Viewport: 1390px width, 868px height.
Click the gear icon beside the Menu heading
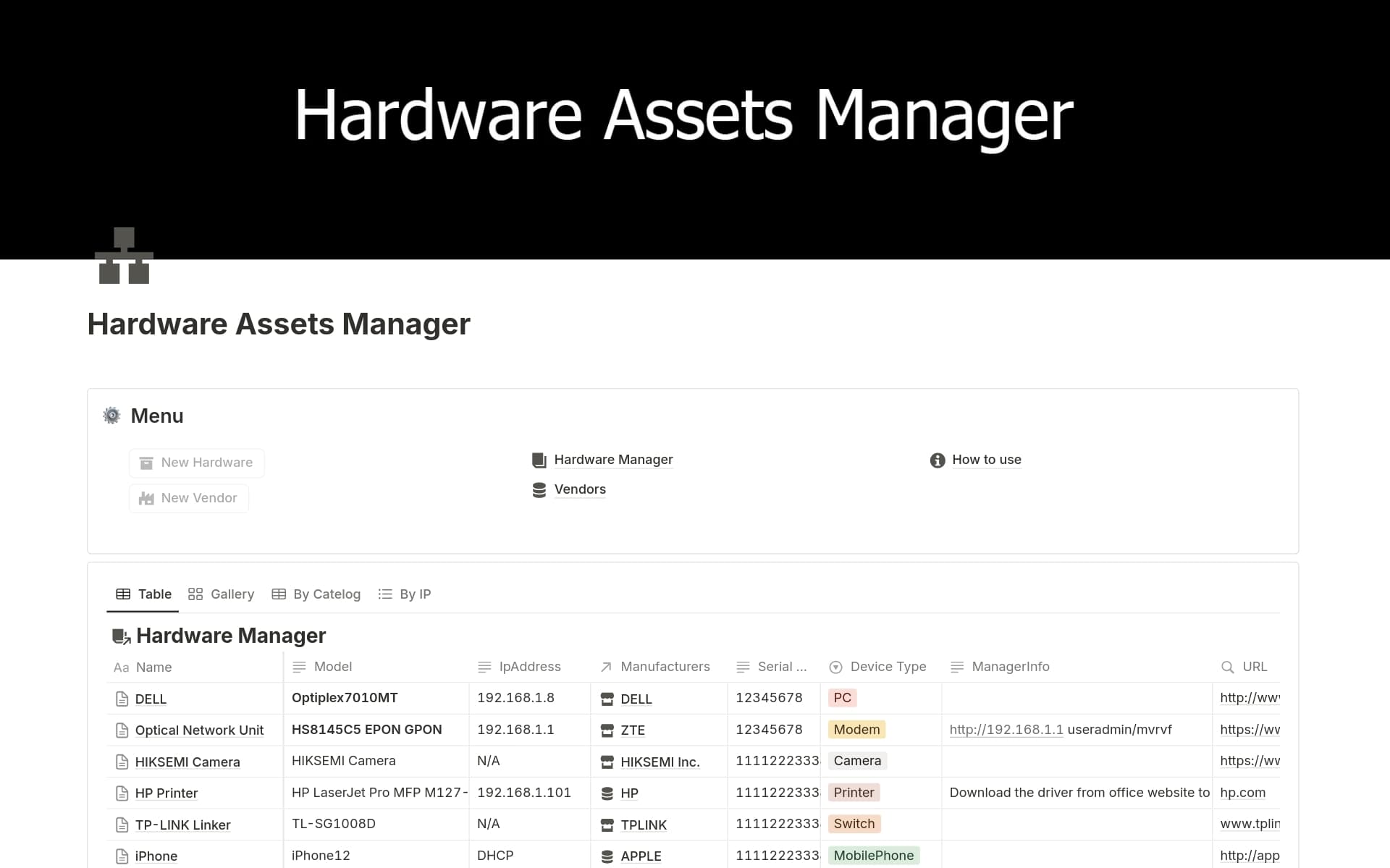[x=111, y=416]
